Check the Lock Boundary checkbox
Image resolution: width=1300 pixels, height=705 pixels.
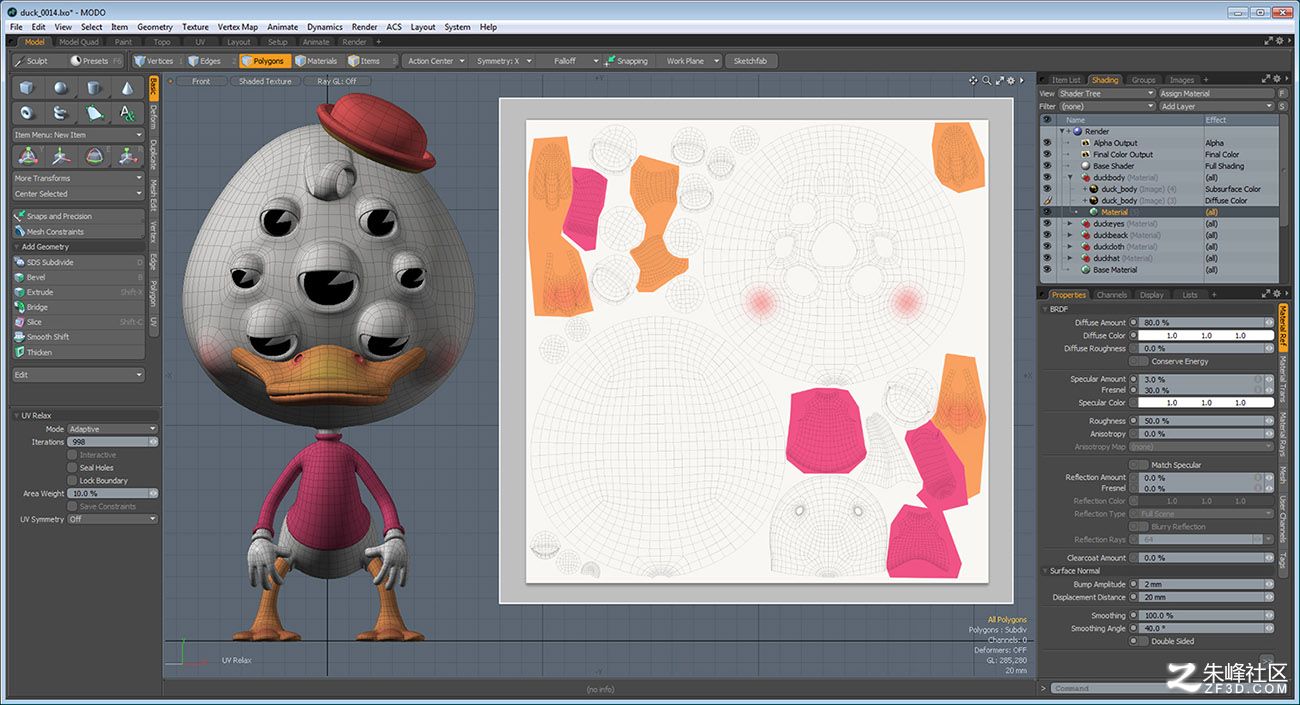coord(72,481)
